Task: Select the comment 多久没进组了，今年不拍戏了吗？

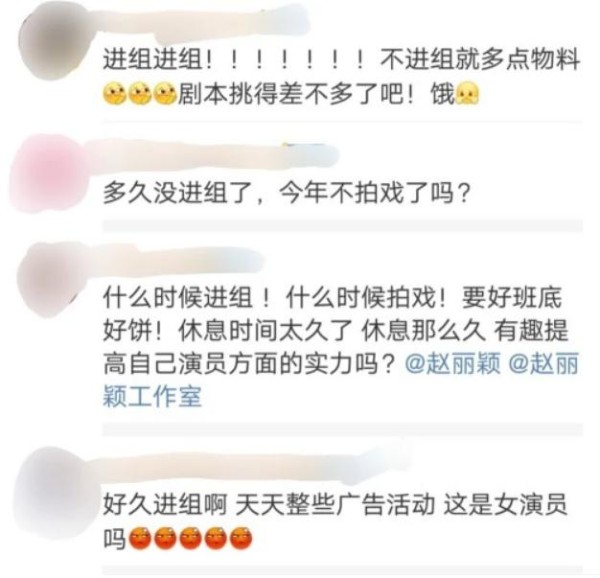Action: (x=286, y=193)
